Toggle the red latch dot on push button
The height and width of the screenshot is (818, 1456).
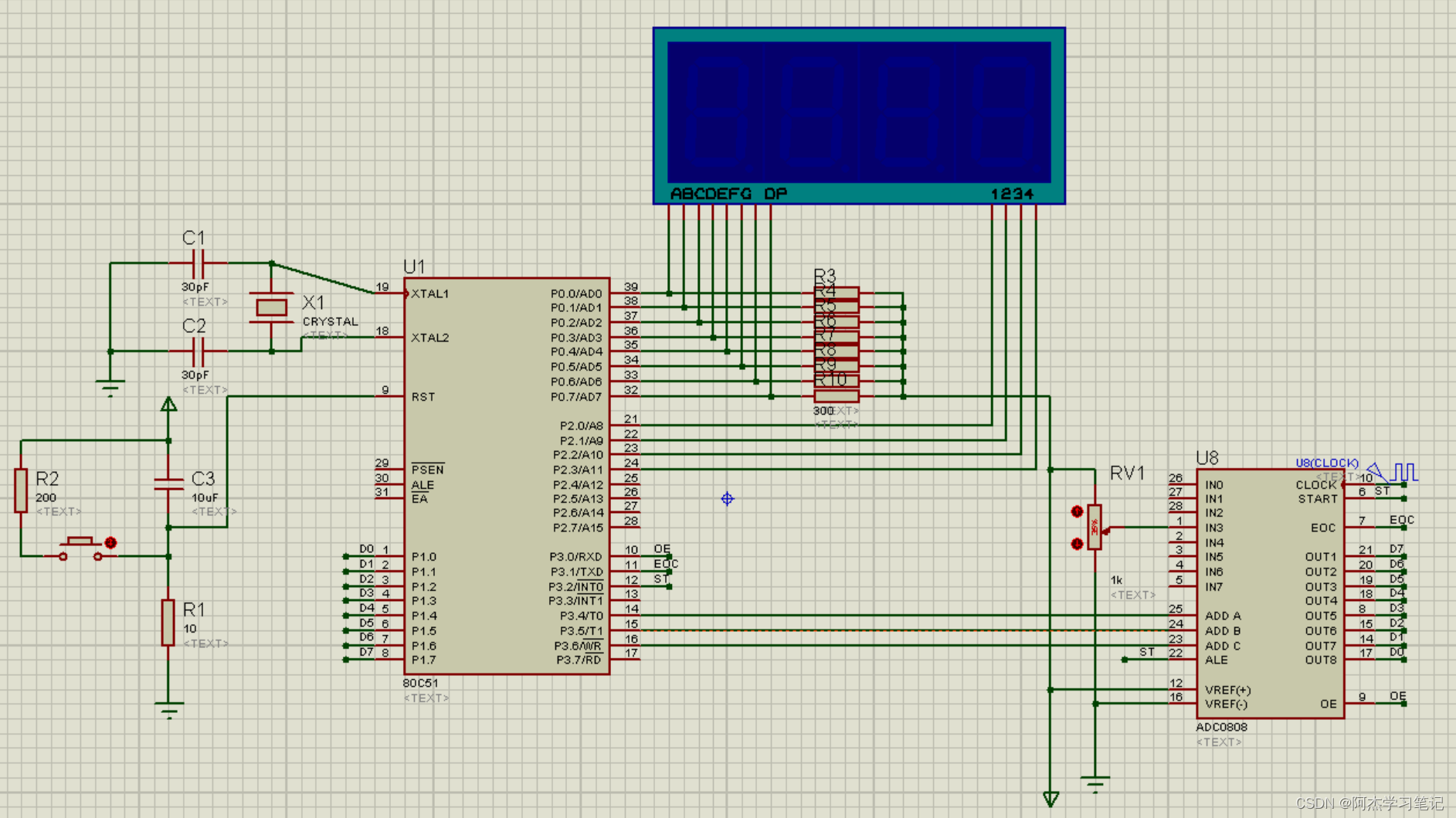click(110, 543)
